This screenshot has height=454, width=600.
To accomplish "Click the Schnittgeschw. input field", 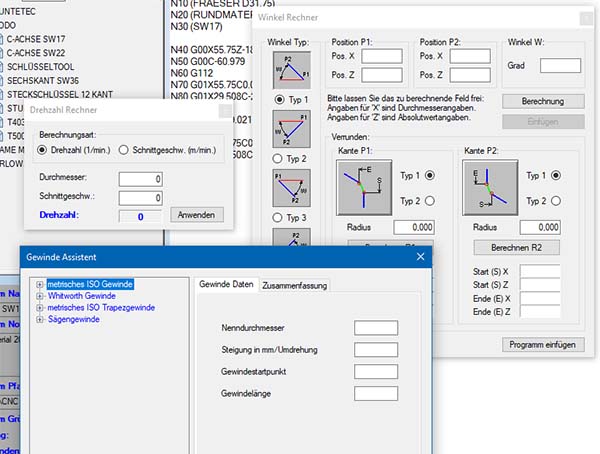I will pos(140,198).
